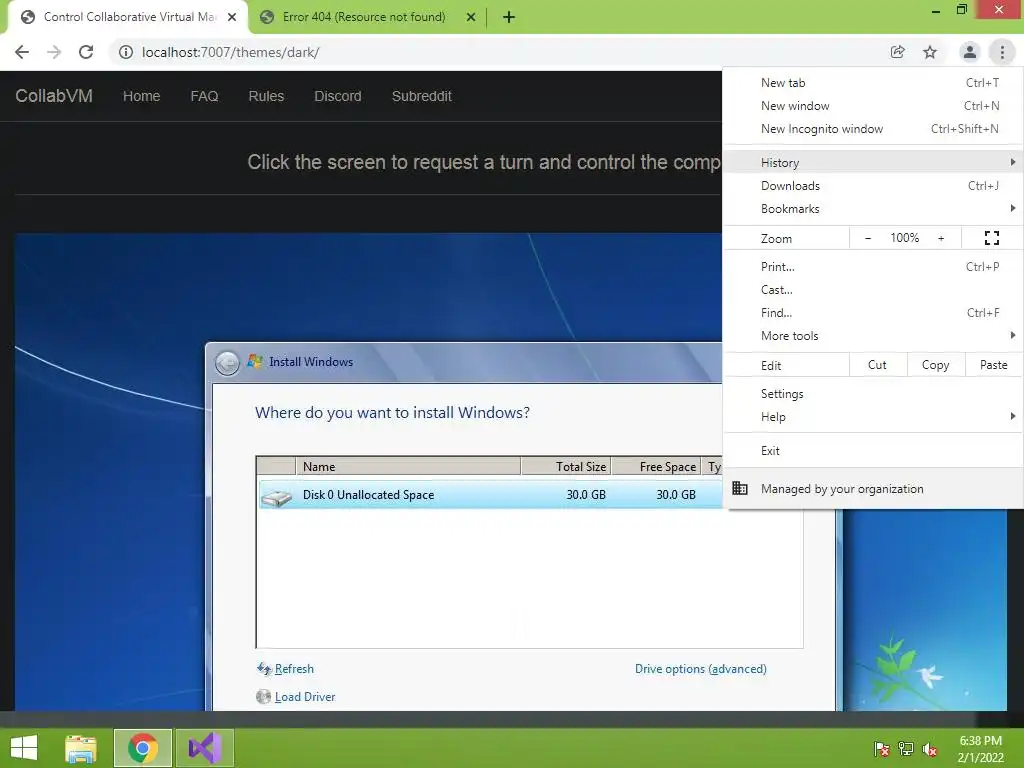Screen dimensions: 1024x768
Task: Click the Name column header
Action: coord(408,466)
